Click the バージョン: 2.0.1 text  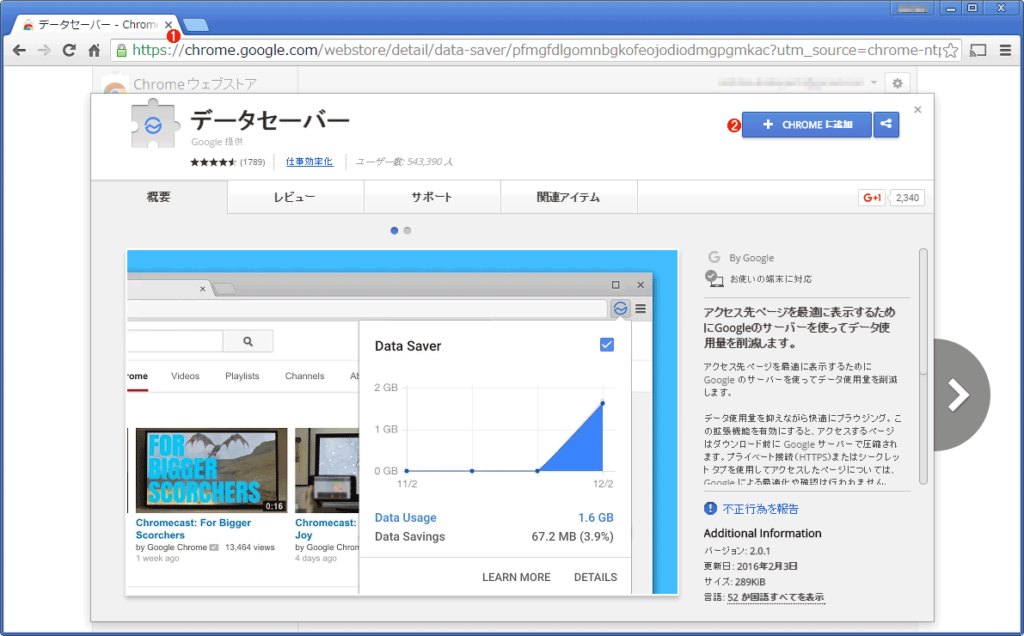click(737, 550)
